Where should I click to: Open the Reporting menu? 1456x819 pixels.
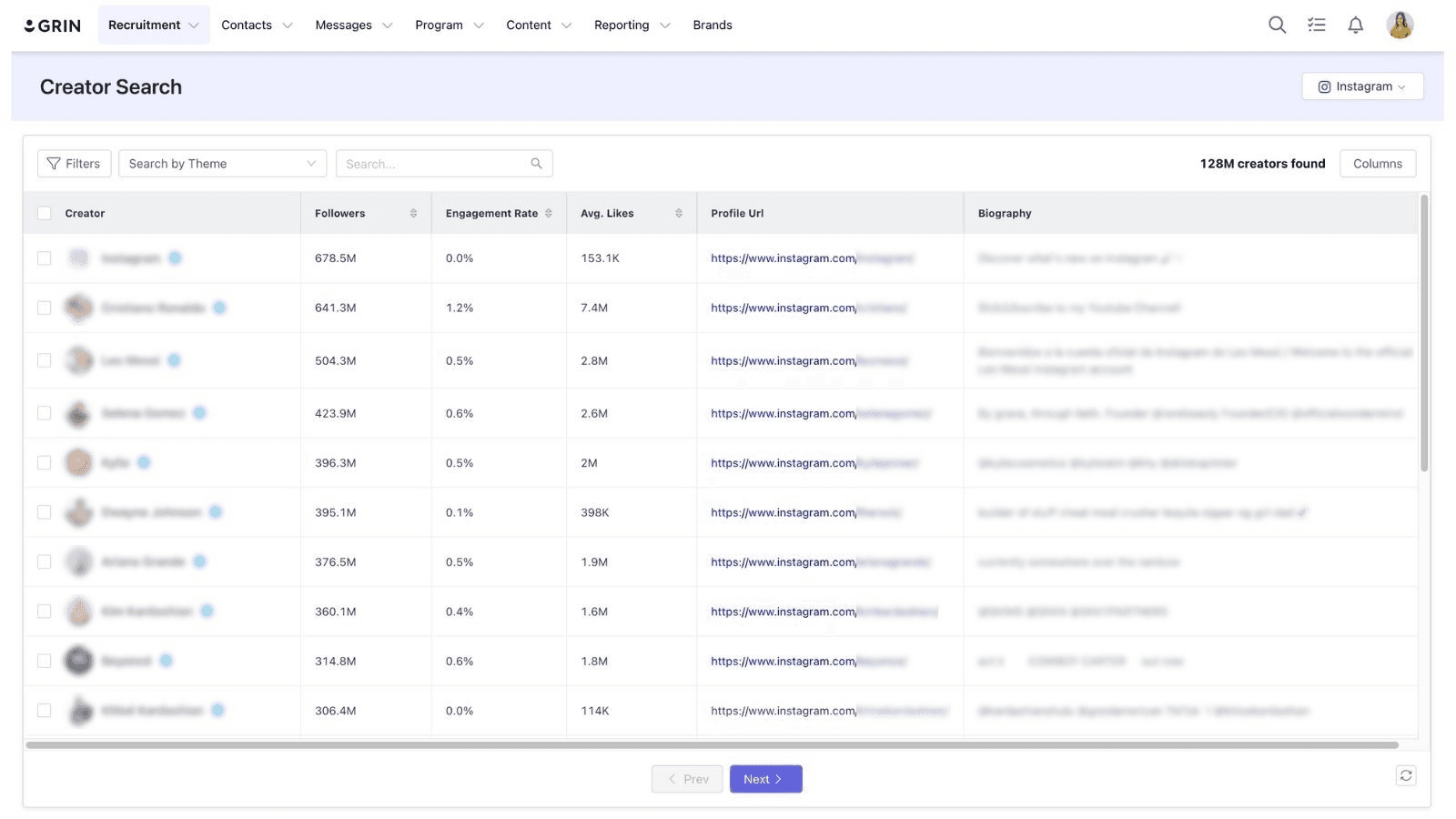[622, 25]
